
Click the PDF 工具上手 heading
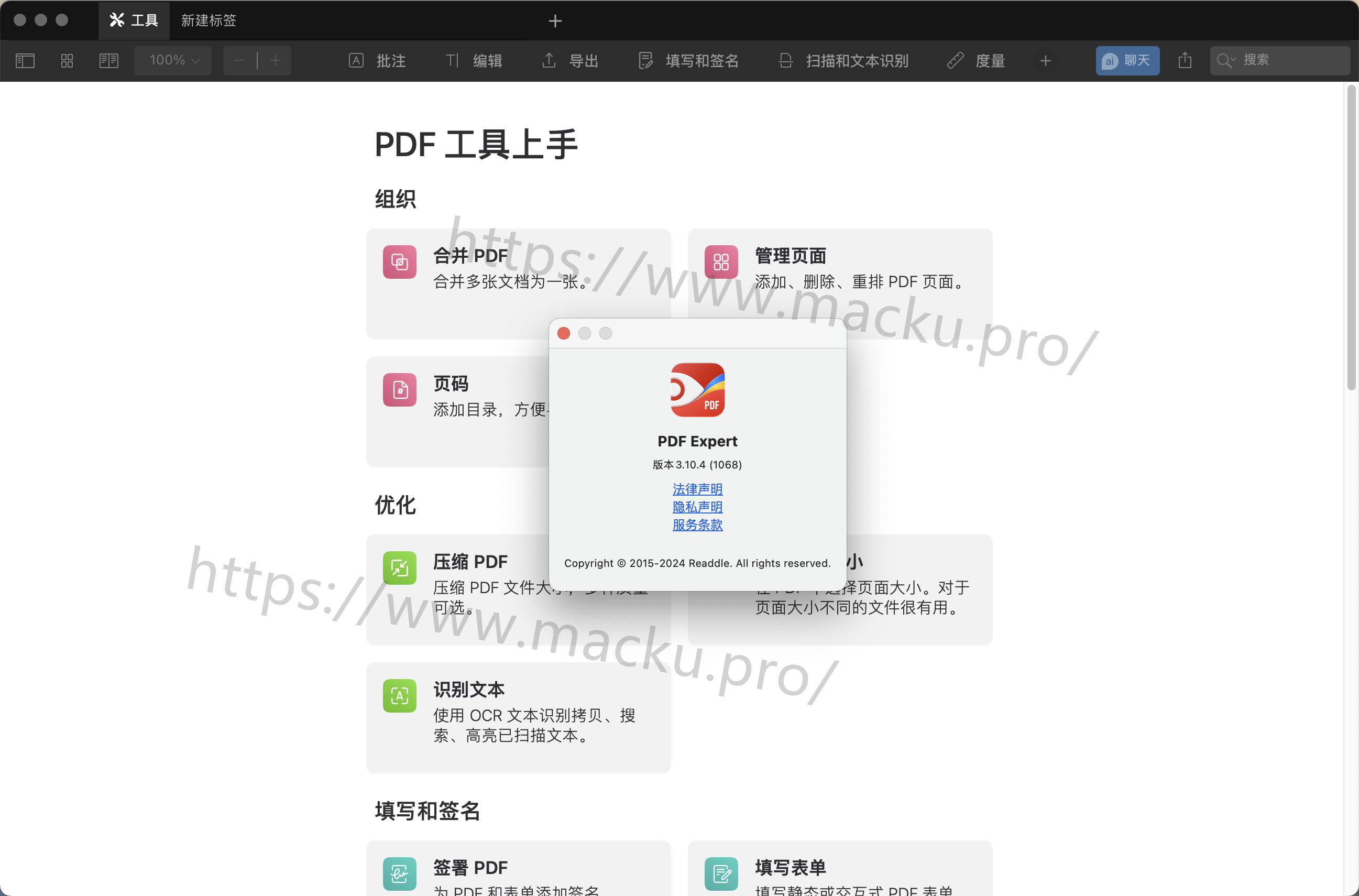point(476,144)
